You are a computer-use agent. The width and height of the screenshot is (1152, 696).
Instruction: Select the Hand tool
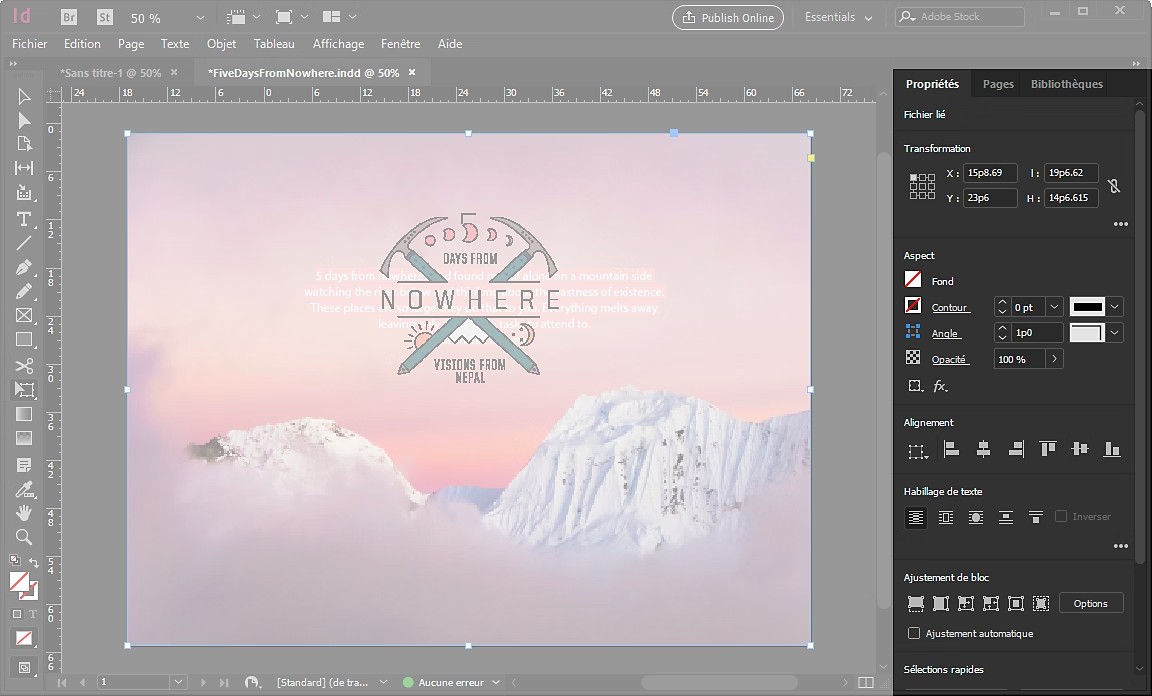click(24, 513)
